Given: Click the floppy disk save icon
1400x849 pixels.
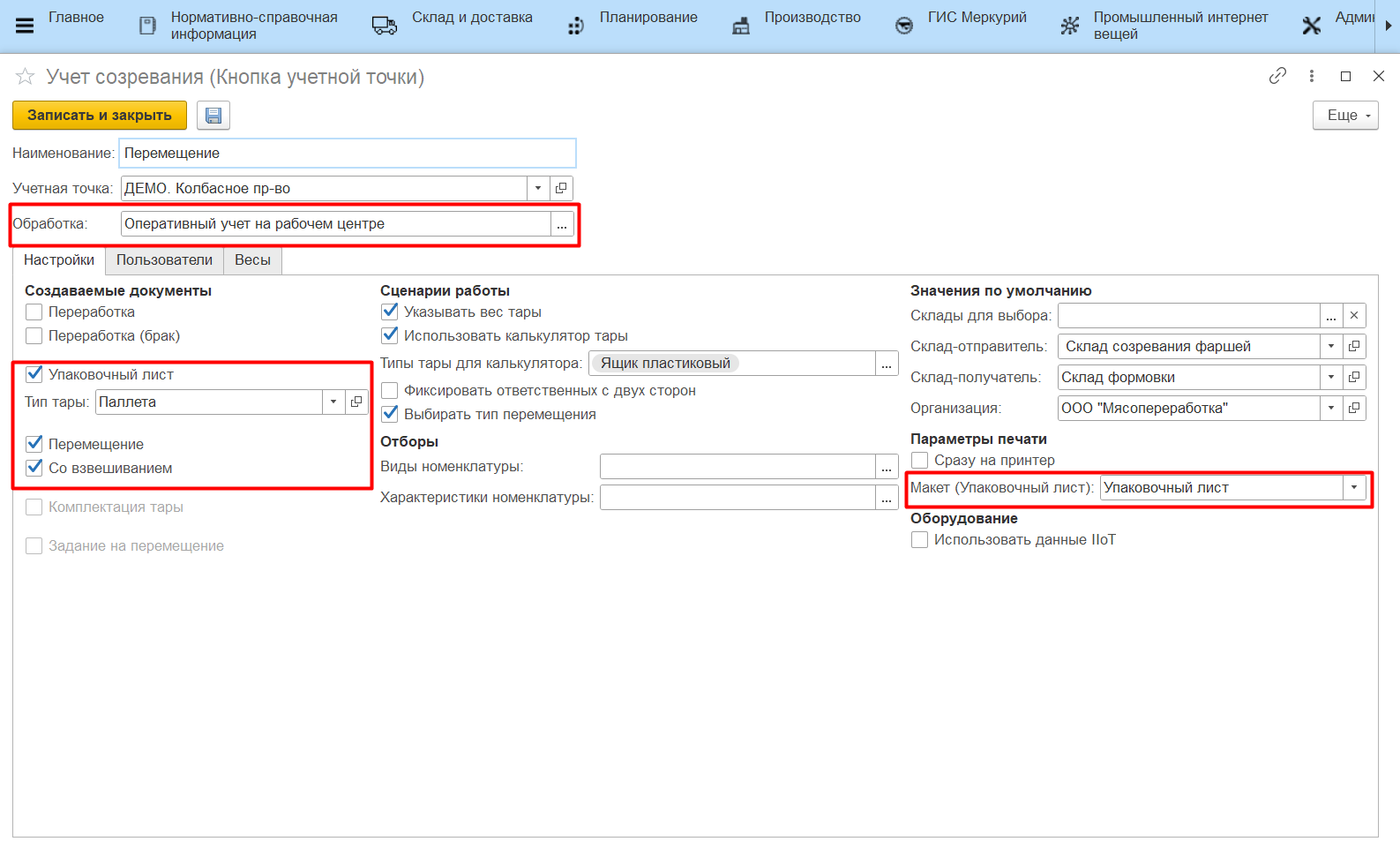Looking at the screenshot, I should tap(213, 116).
